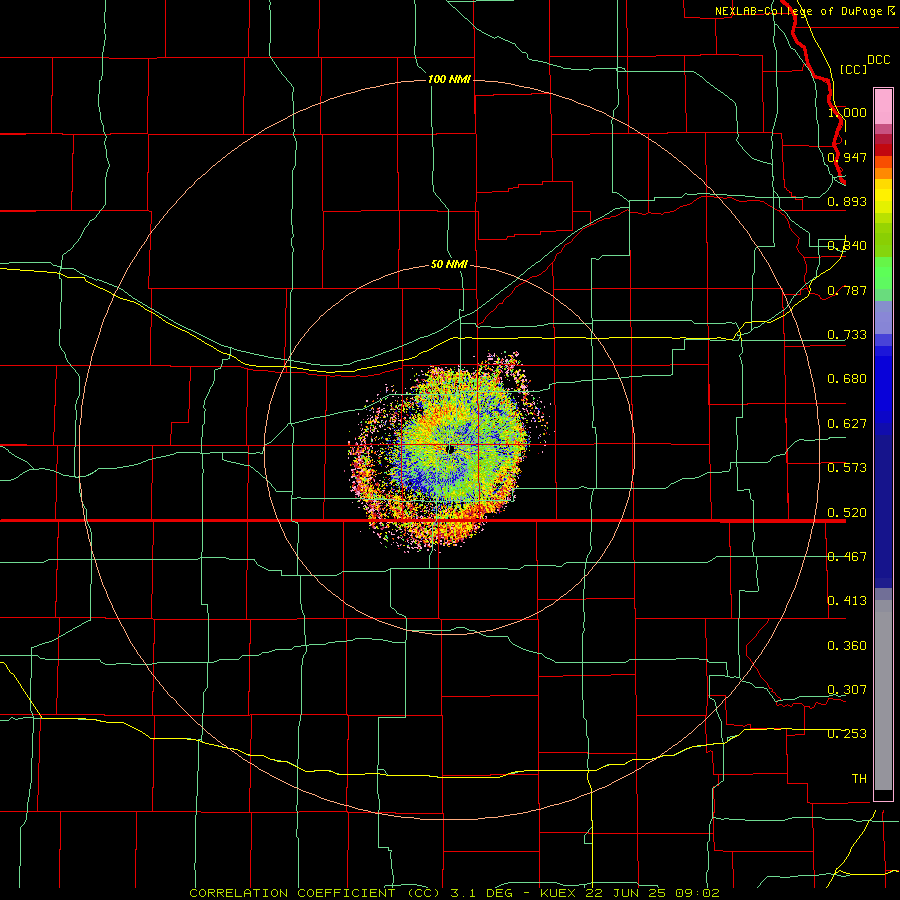This screenshot has width=900, height=900.
Task: Click the 0.573 scale value
Action: click(847, 468)
